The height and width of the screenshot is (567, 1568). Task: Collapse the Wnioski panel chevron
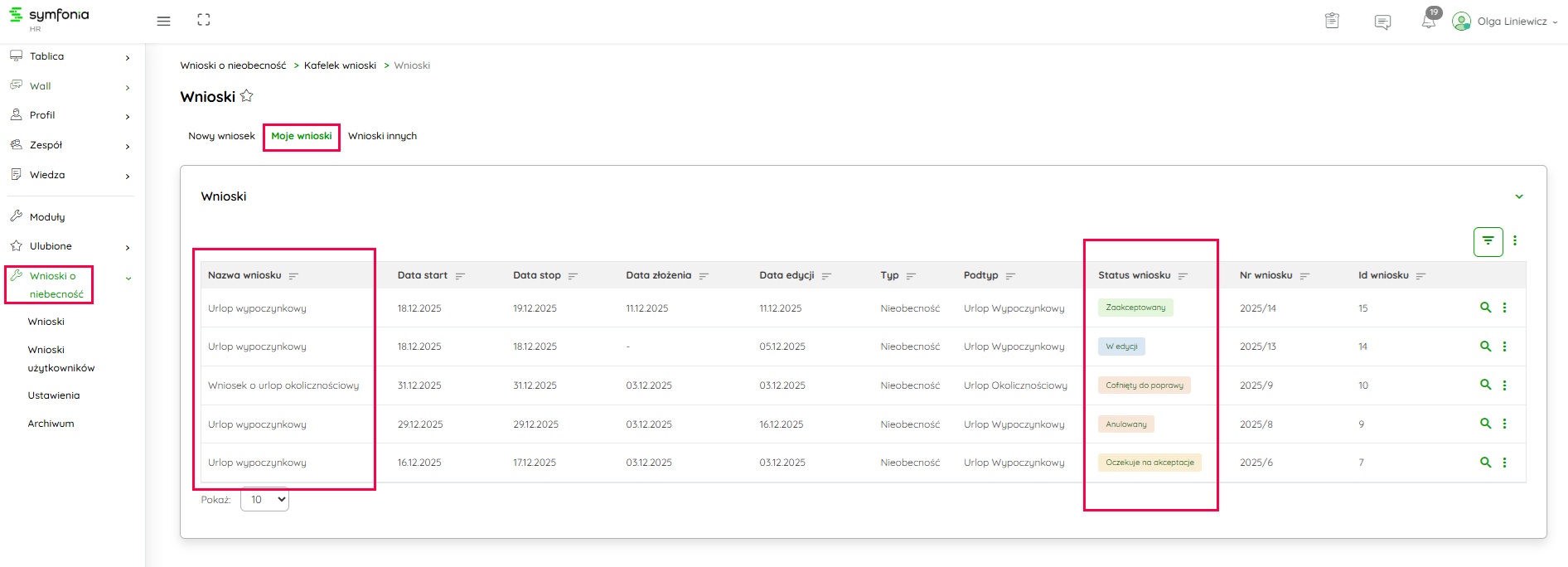tap(1519, 196)
